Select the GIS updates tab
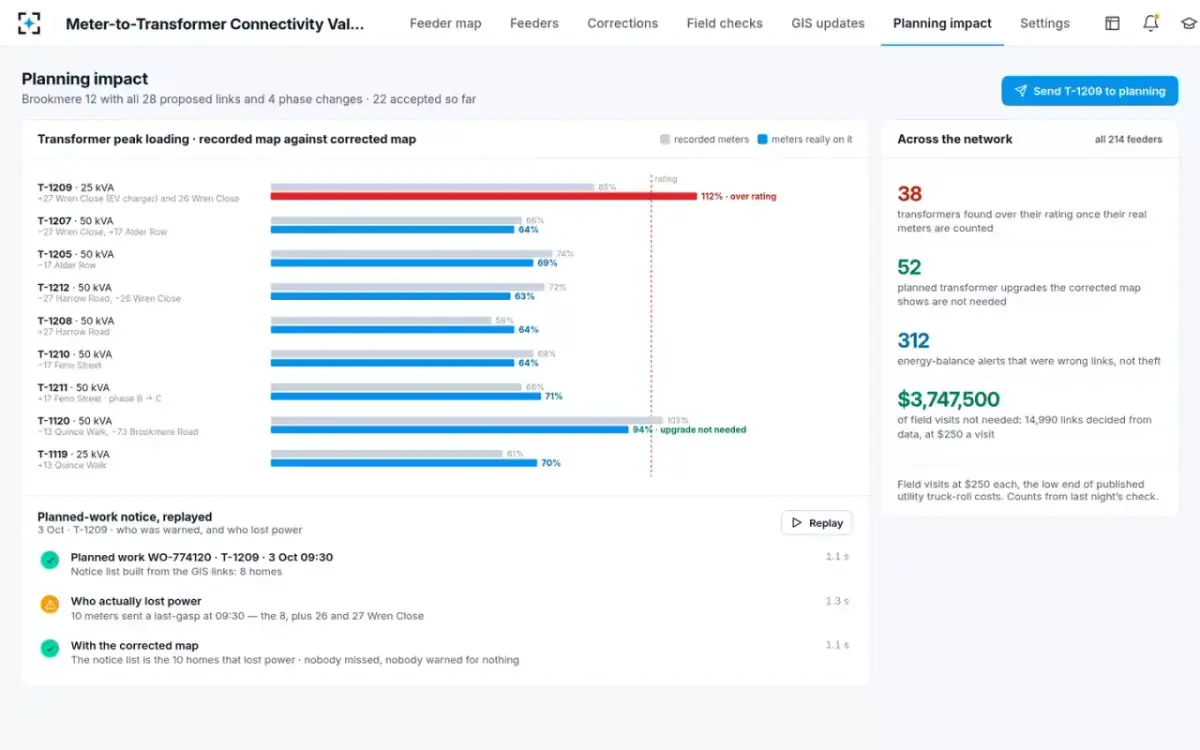 827,23
